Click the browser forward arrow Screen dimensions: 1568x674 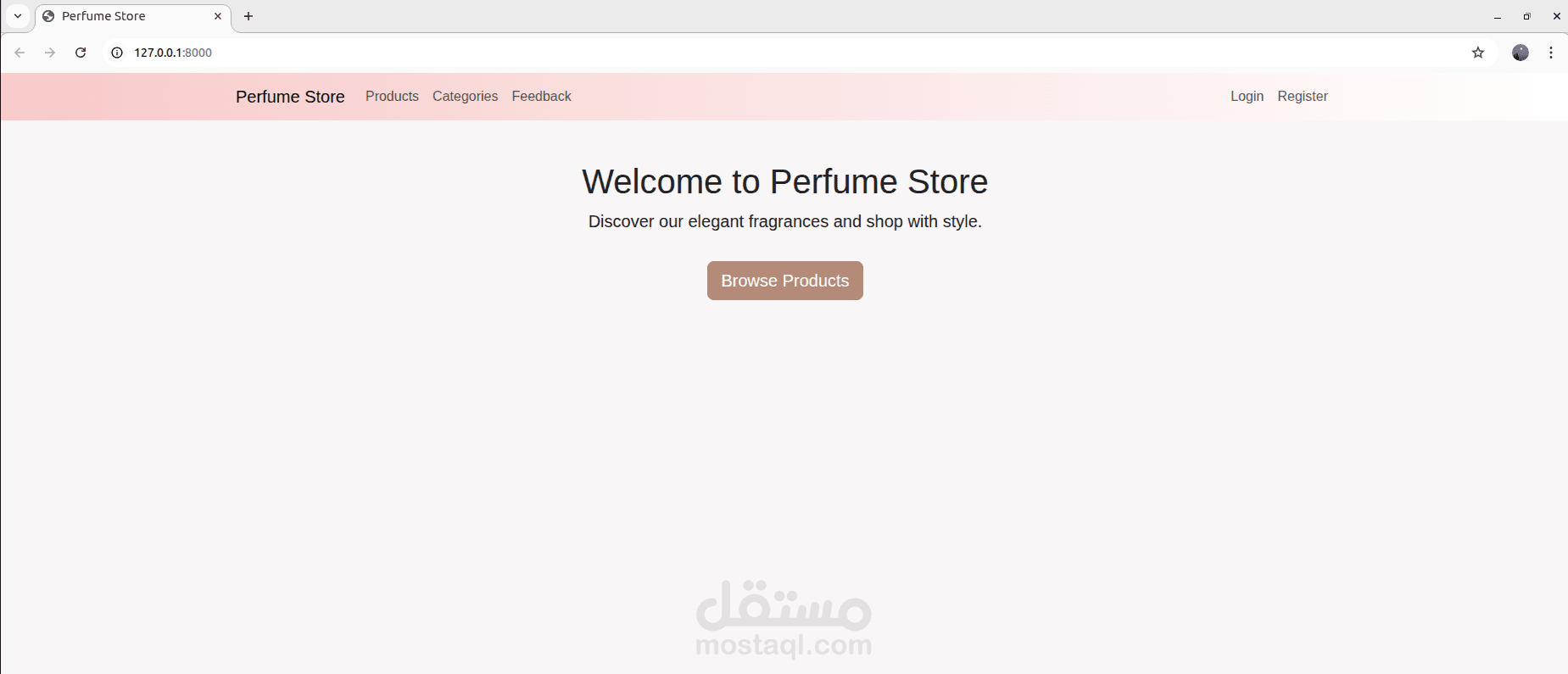point(50,53)
